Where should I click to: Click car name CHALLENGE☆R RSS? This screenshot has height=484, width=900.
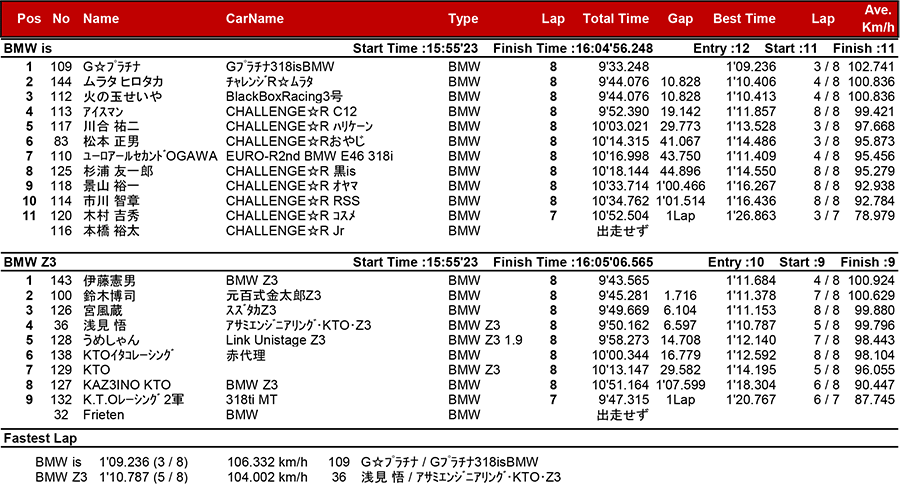point(293,201)
